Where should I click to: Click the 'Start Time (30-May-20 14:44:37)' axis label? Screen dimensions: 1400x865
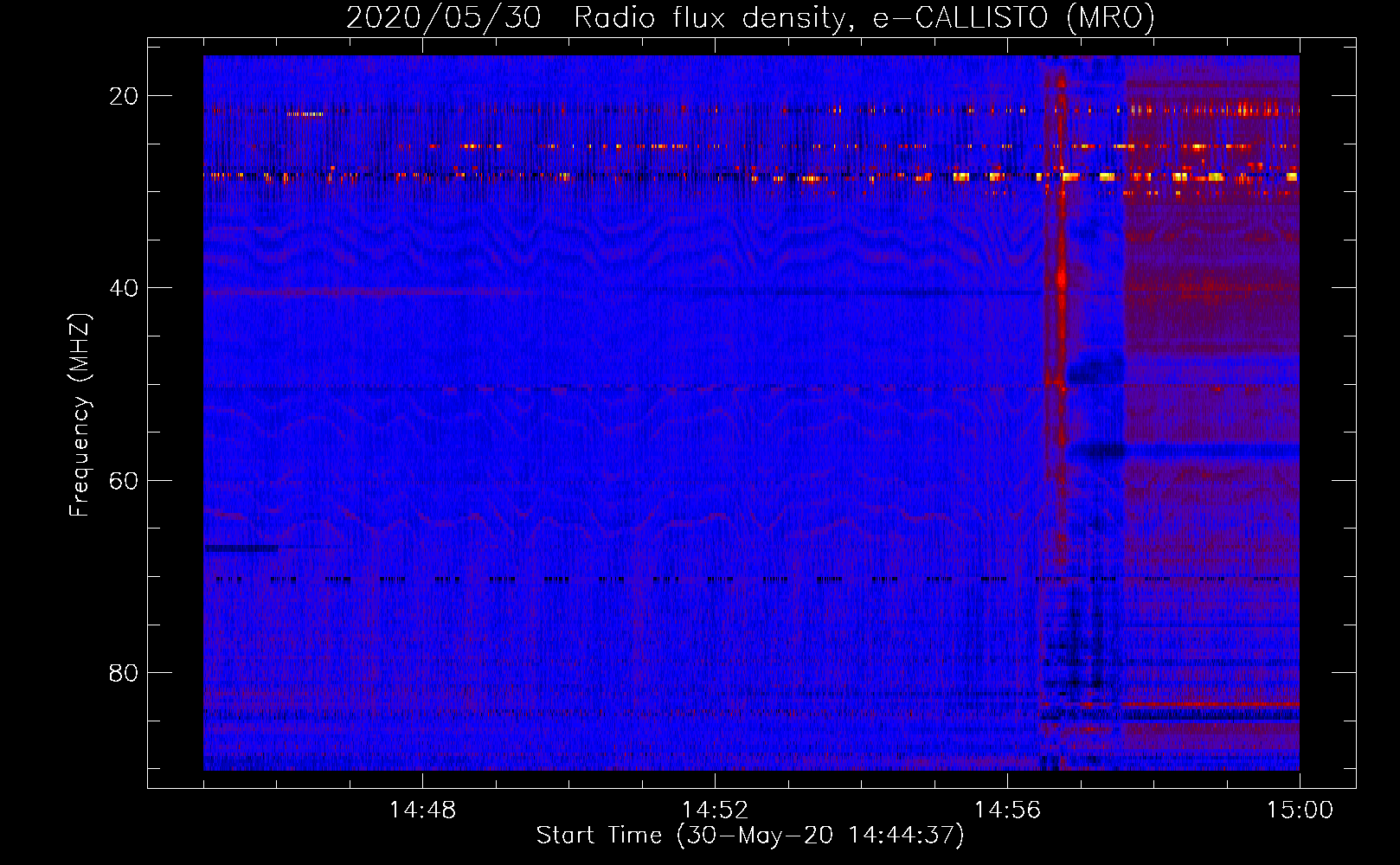coord(750,836)
